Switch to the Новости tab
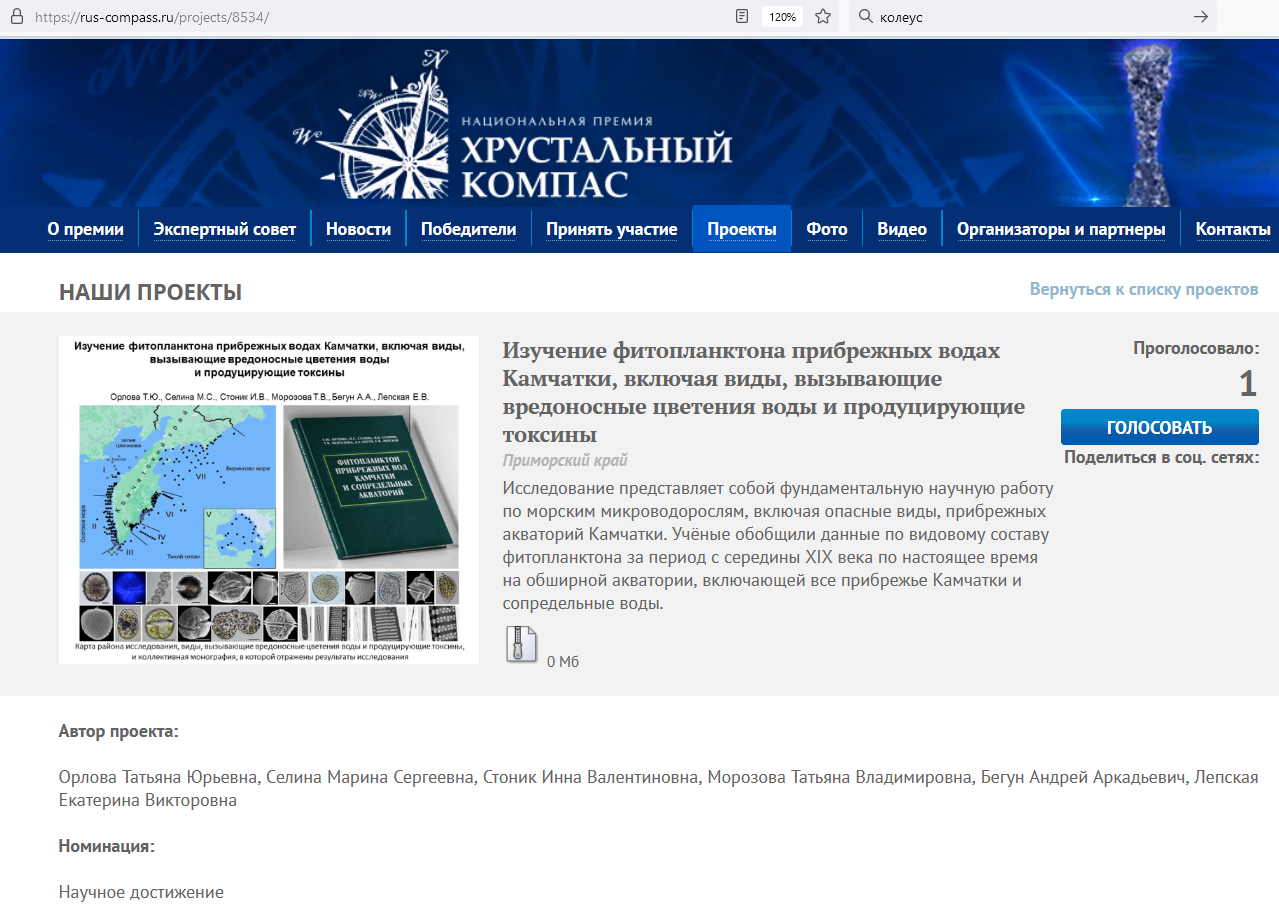The image size is (1279, 921). [x=357, y=228]
